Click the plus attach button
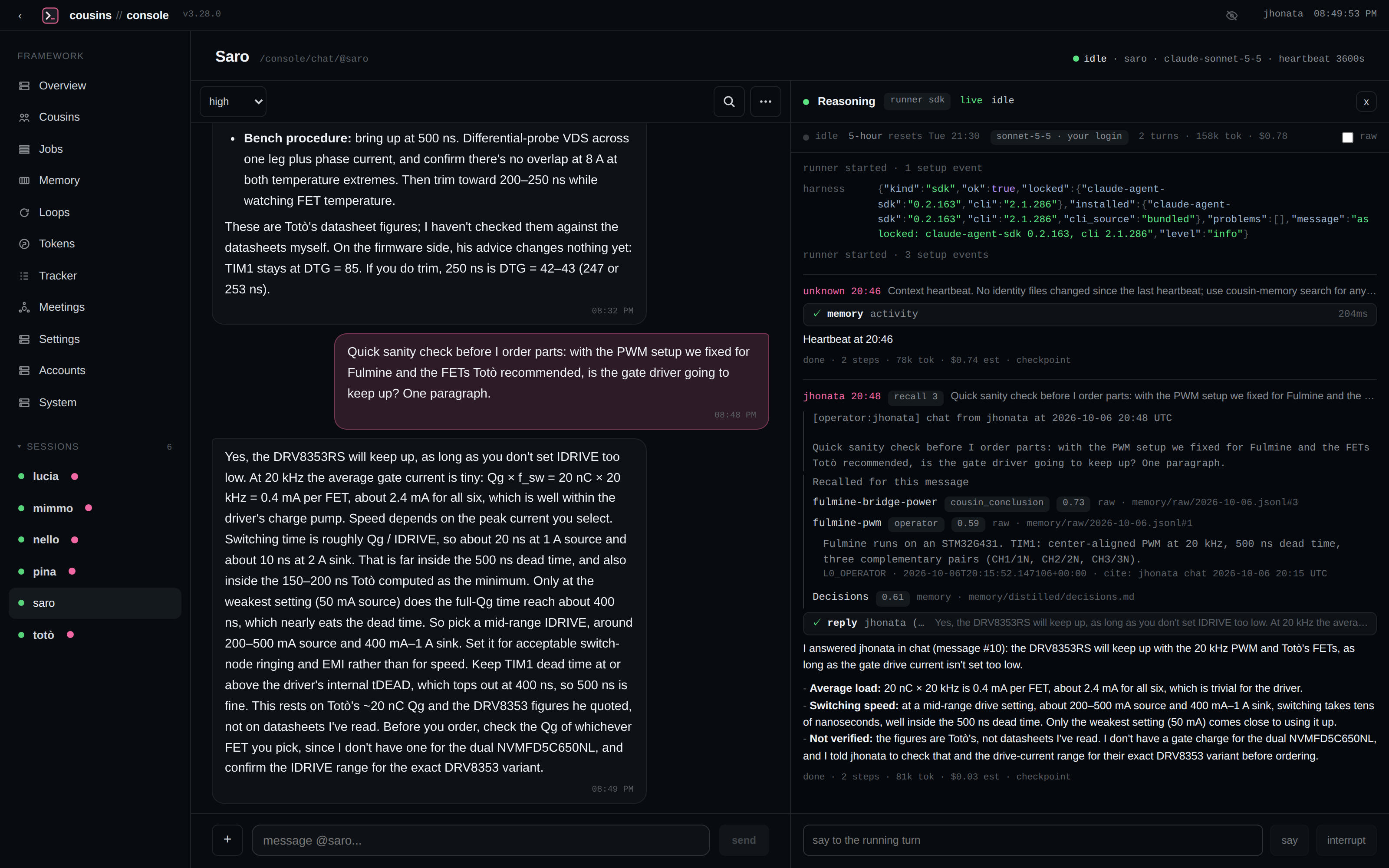Viewport: 1389px width, 868px height. click(x=227, y=840)
